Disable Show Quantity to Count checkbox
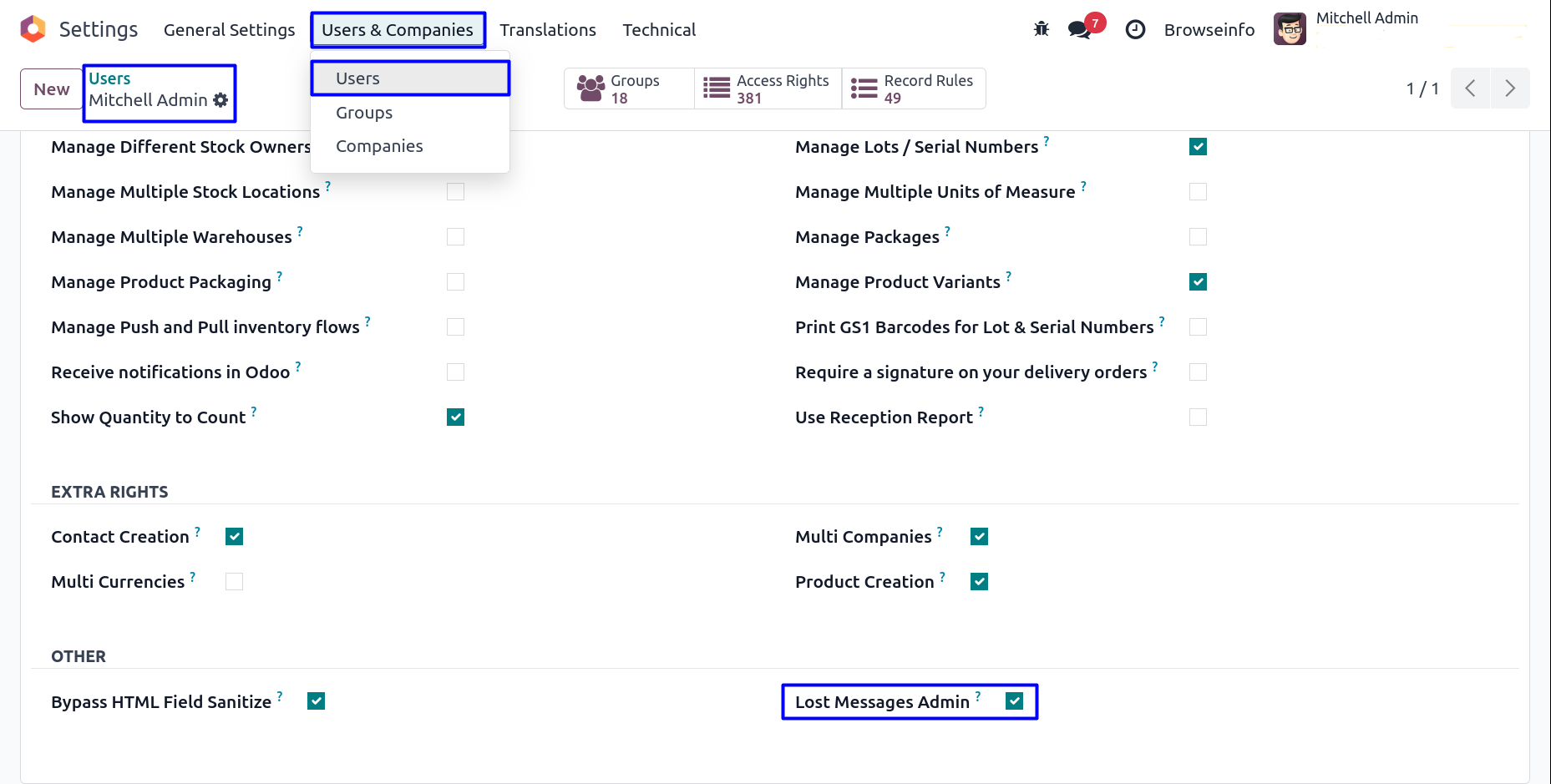This screenshot has width=1551, height=784. click(x=455, y=417)
